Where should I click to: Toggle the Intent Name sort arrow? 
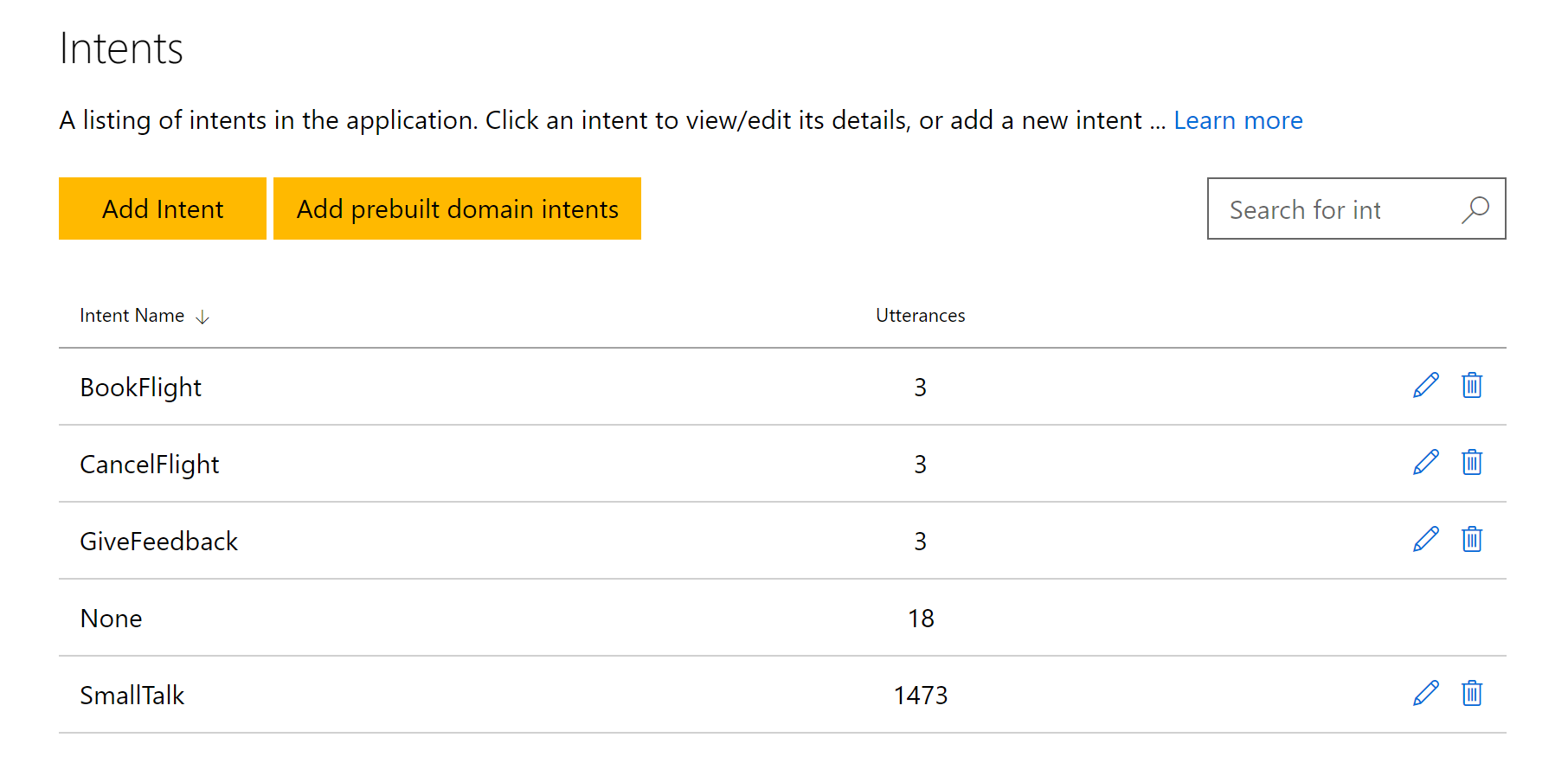(202, 317)
